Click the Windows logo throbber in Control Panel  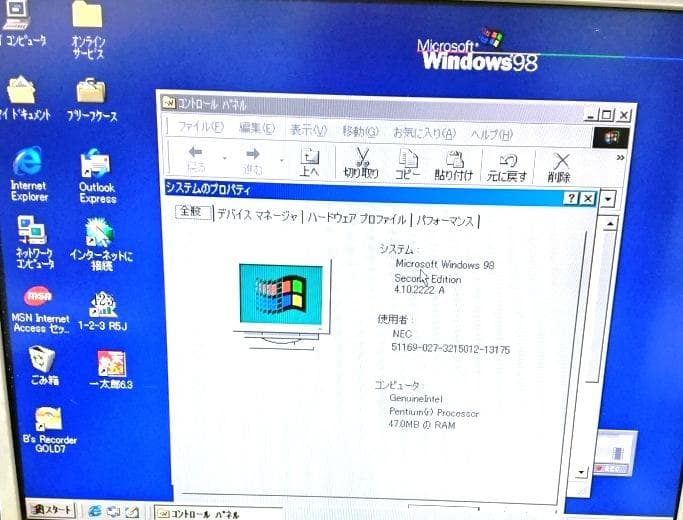(x=611, y=138)
